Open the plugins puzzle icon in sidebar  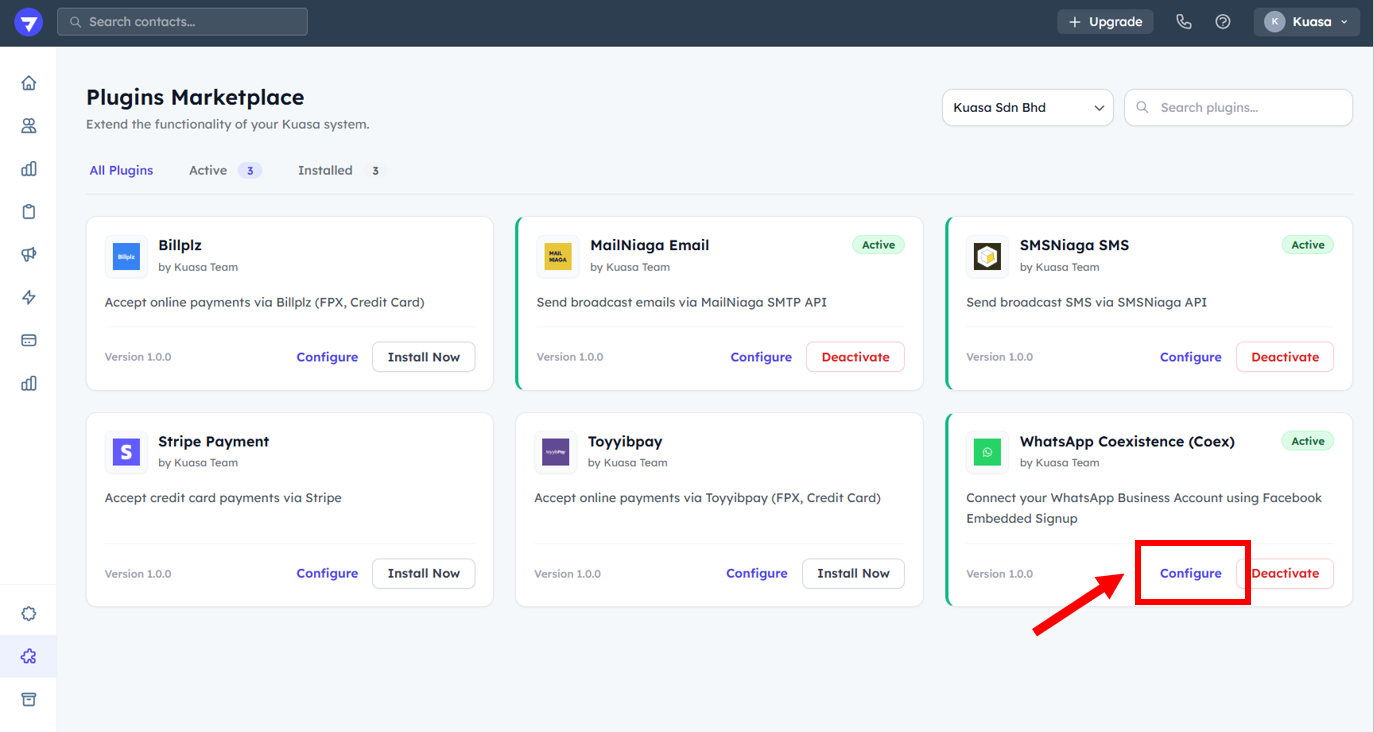tap(29, 656)
